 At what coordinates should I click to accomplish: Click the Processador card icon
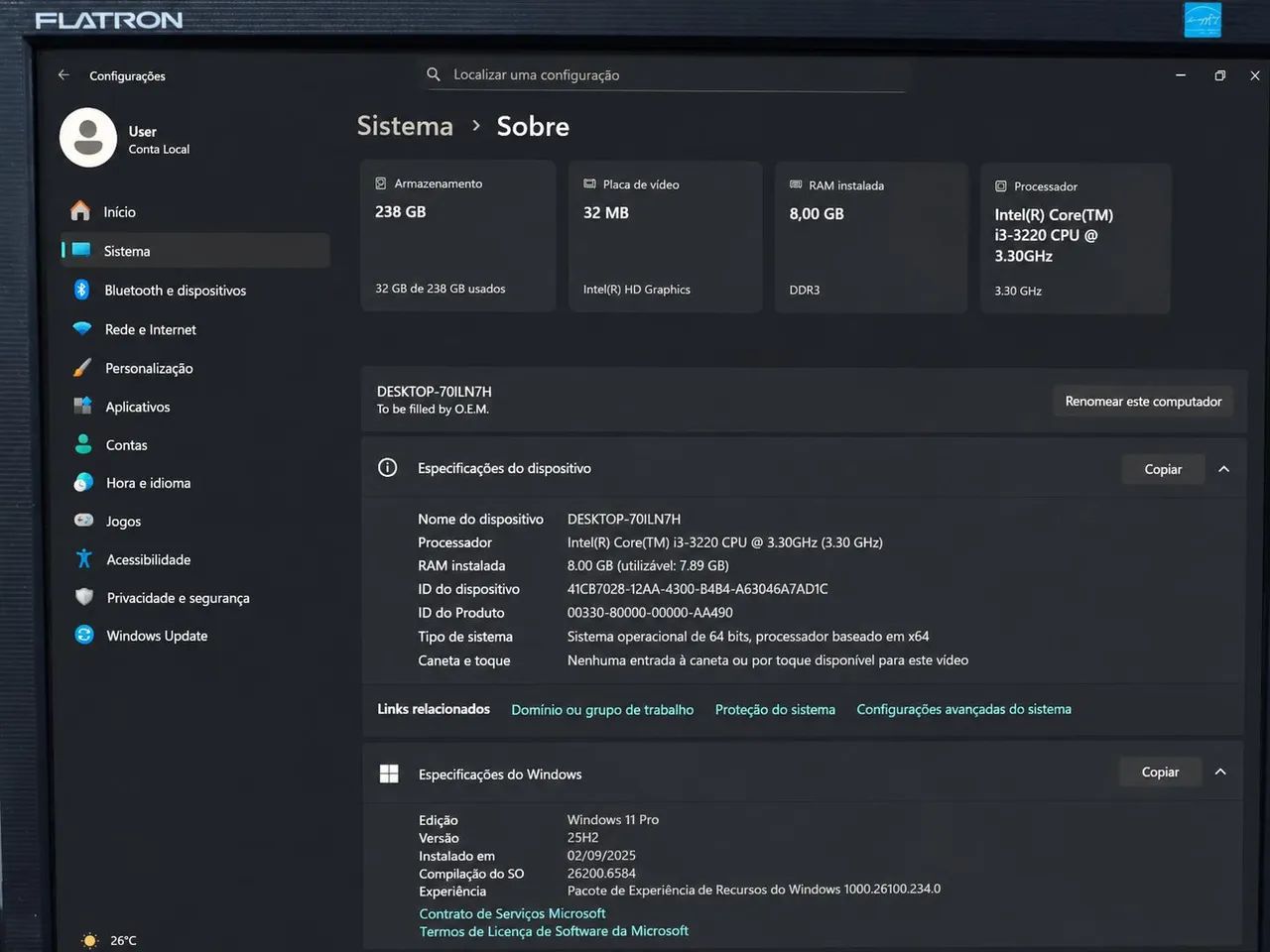(1001, 186)
